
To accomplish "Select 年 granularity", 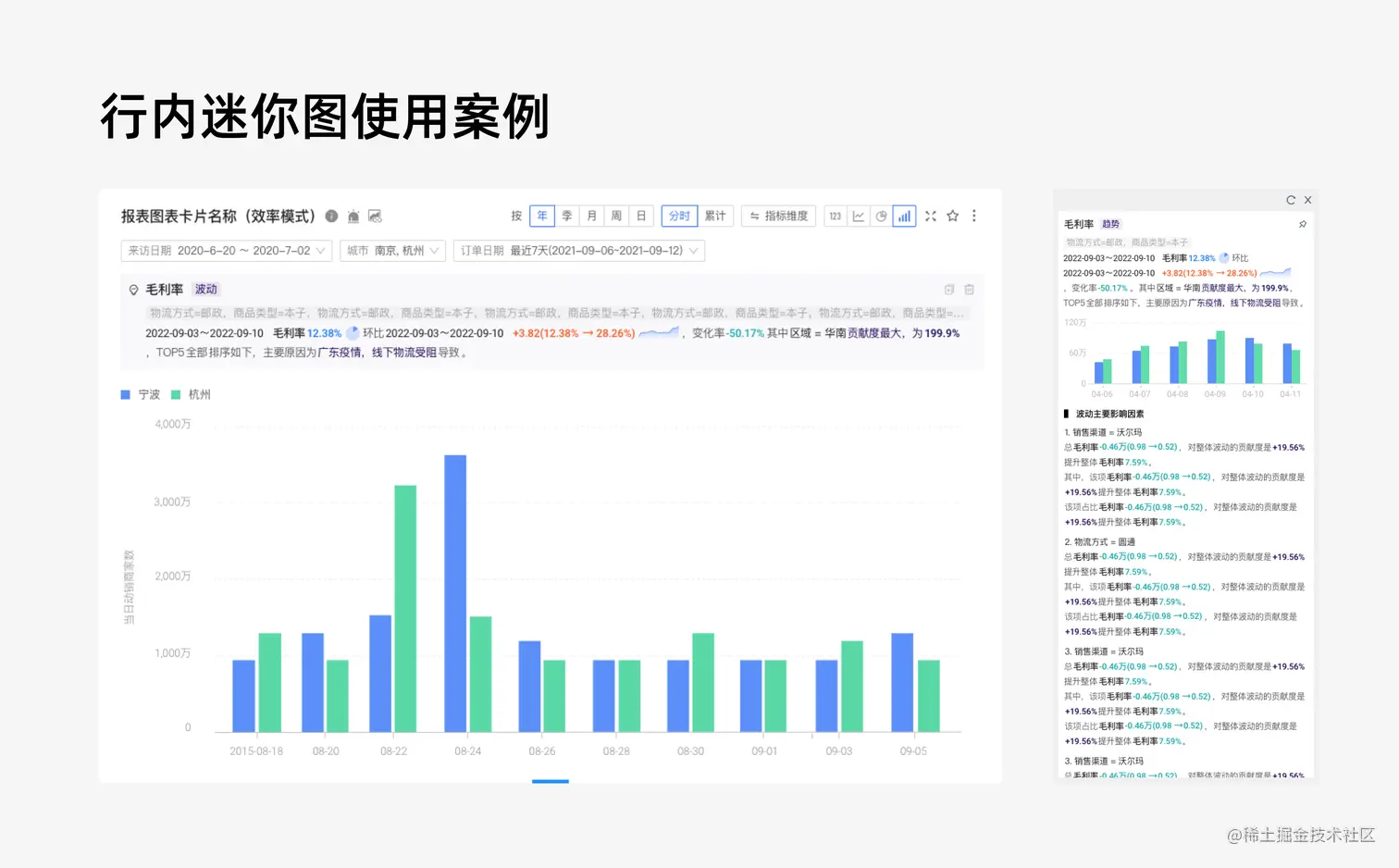I will [x=542, y=216].
